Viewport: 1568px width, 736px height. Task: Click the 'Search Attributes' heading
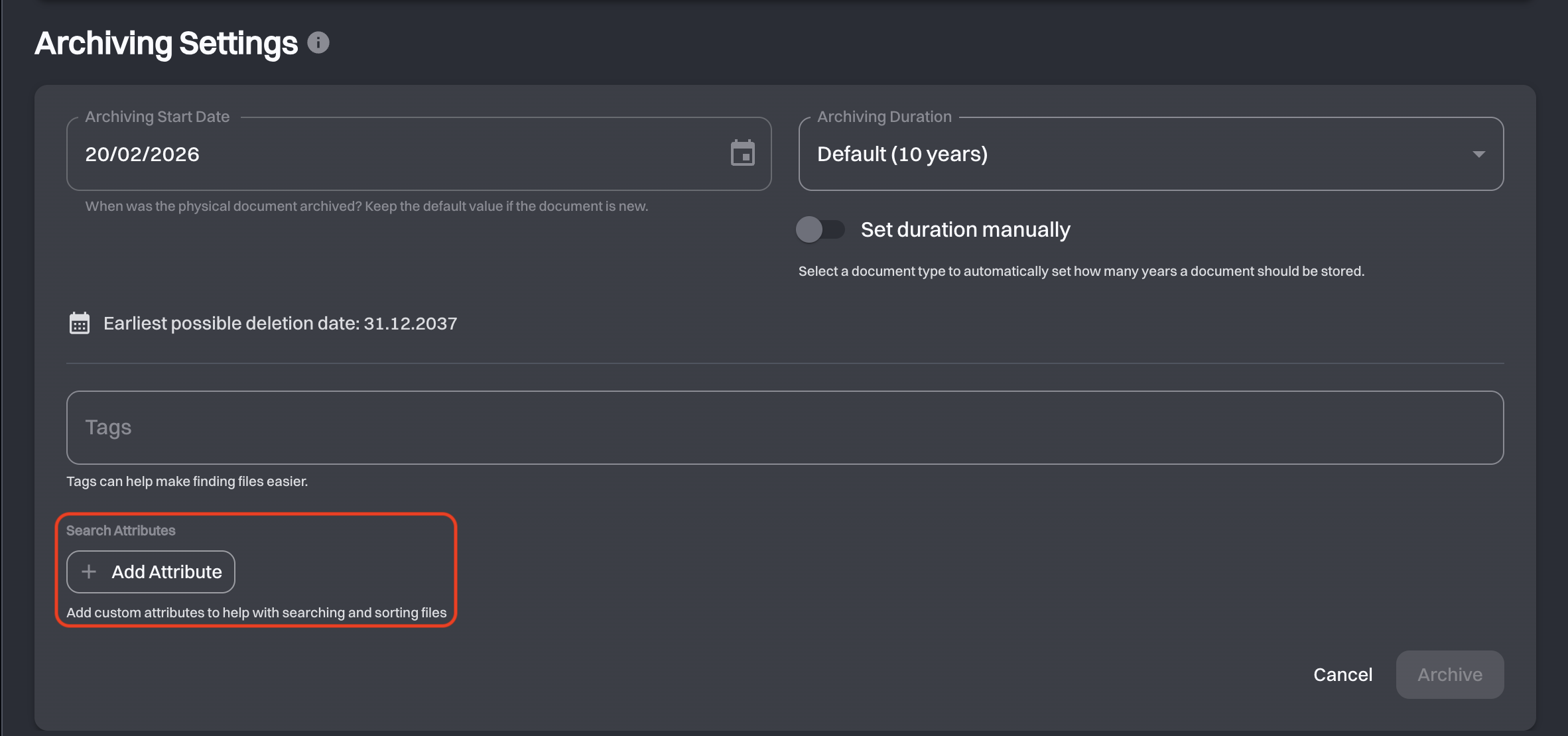click(121, 530)
